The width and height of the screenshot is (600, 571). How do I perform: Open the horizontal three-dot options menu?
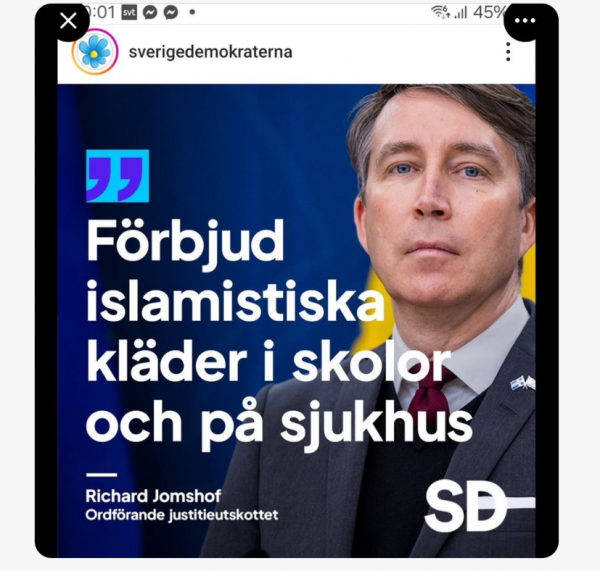525,21
